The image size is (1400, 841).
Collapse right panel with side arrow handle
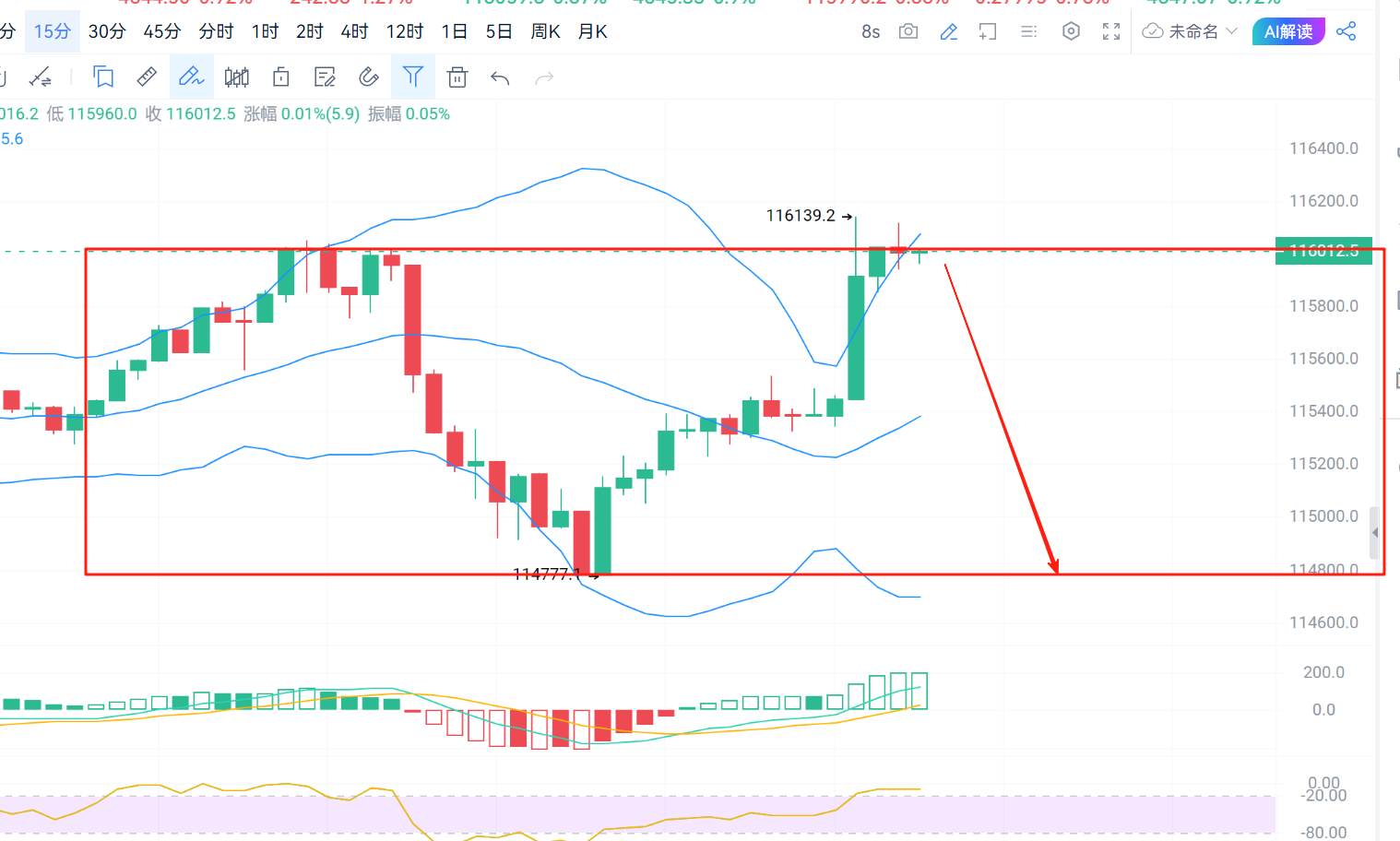[1374, 533]
